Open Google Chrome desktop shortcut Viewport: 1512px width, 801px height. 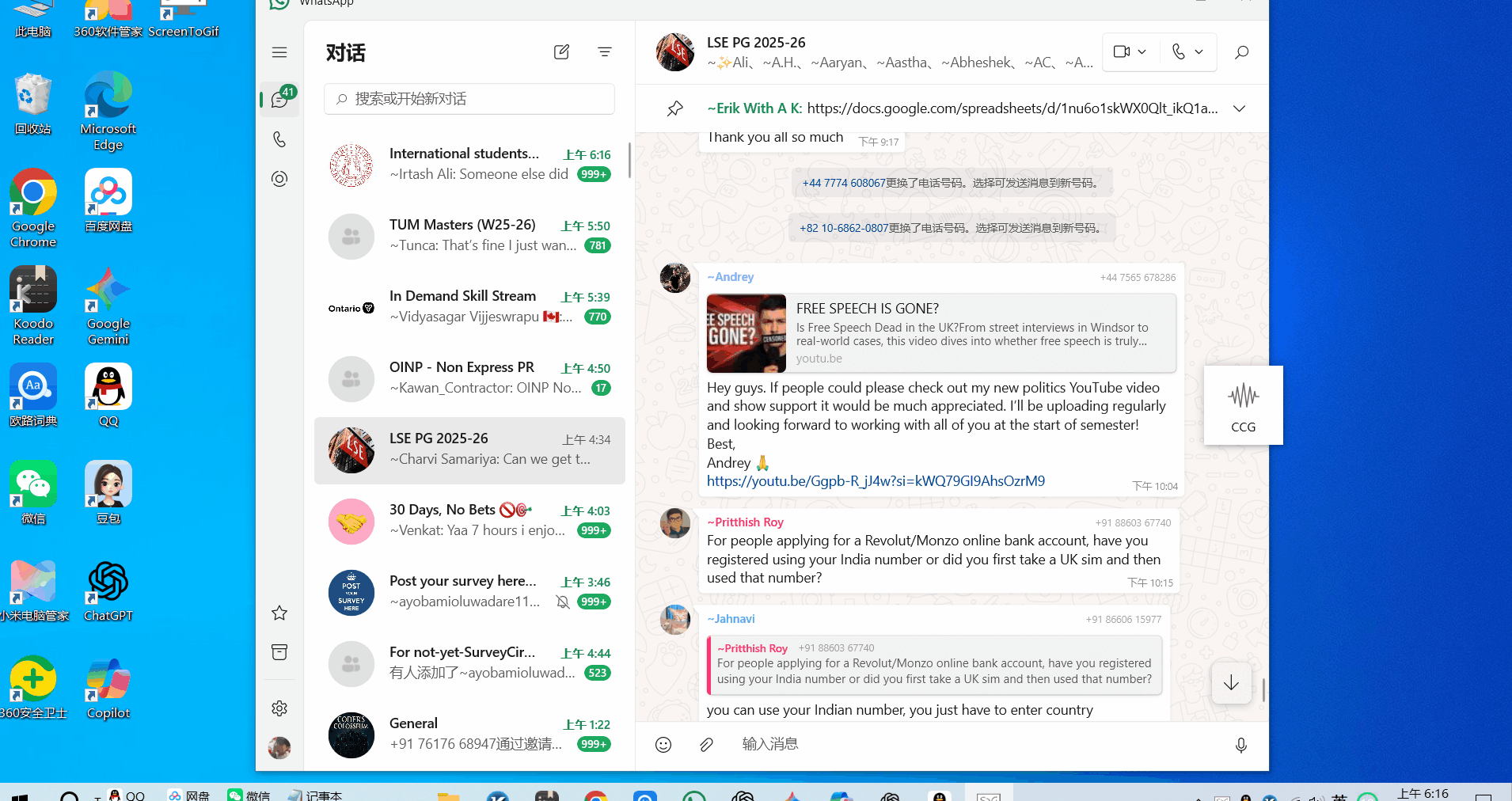(33, 209)
